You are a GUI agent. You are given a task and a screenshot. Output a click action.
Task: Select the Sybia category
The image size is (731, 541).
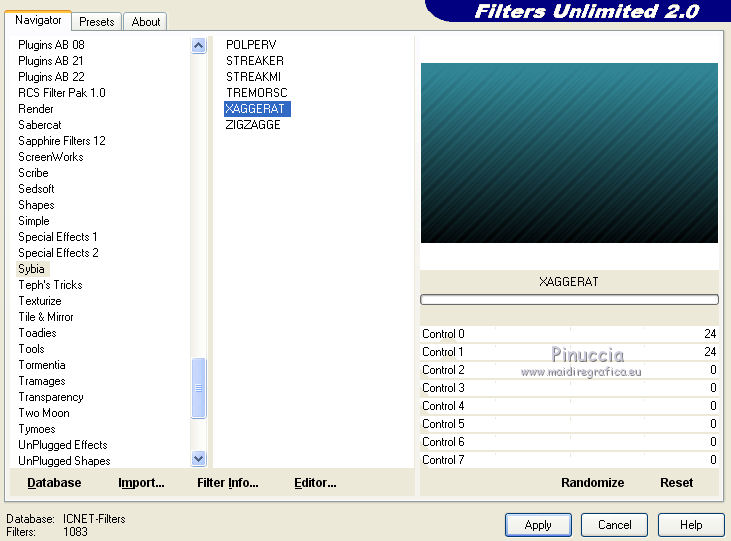pyautogui.click(x=31, y=269)
